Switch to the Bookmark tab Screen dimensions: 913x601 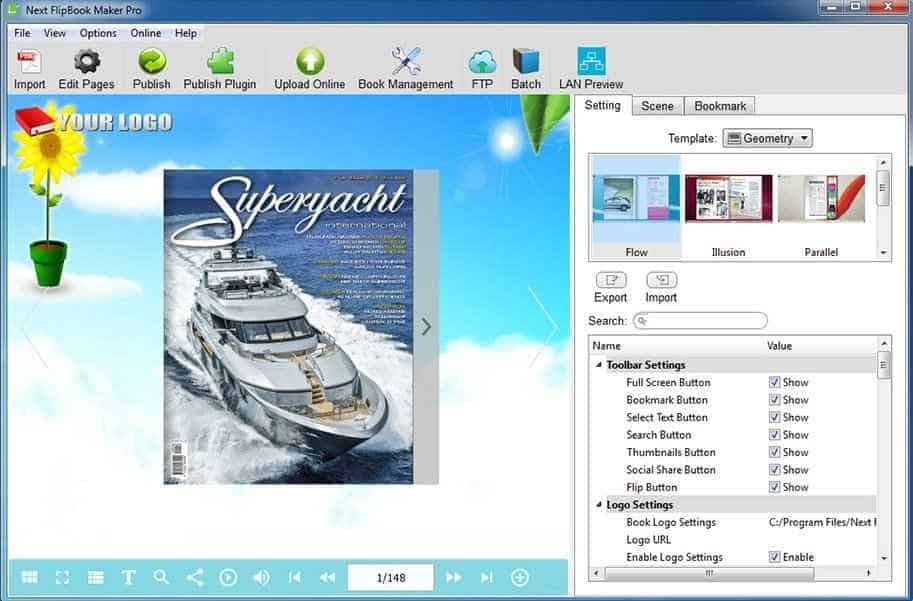pos(720,106)
